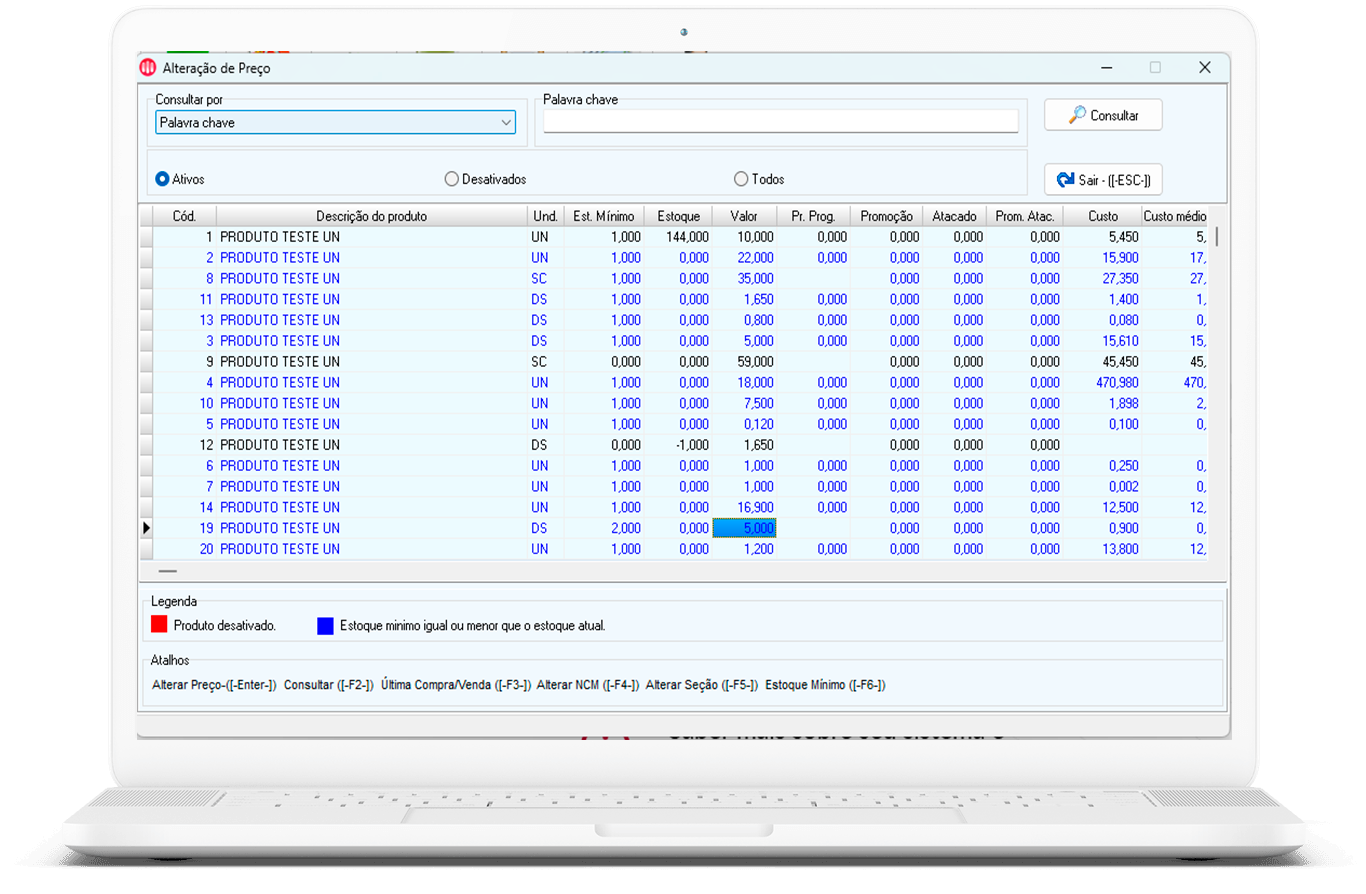Click the Valor column header
The image size is (1366, 894).
pos(744,216)
